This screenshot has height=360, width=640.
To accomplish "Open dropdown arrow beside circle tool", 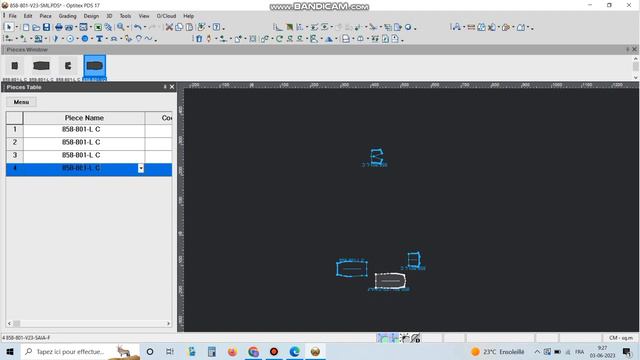I will pos(77,39).
